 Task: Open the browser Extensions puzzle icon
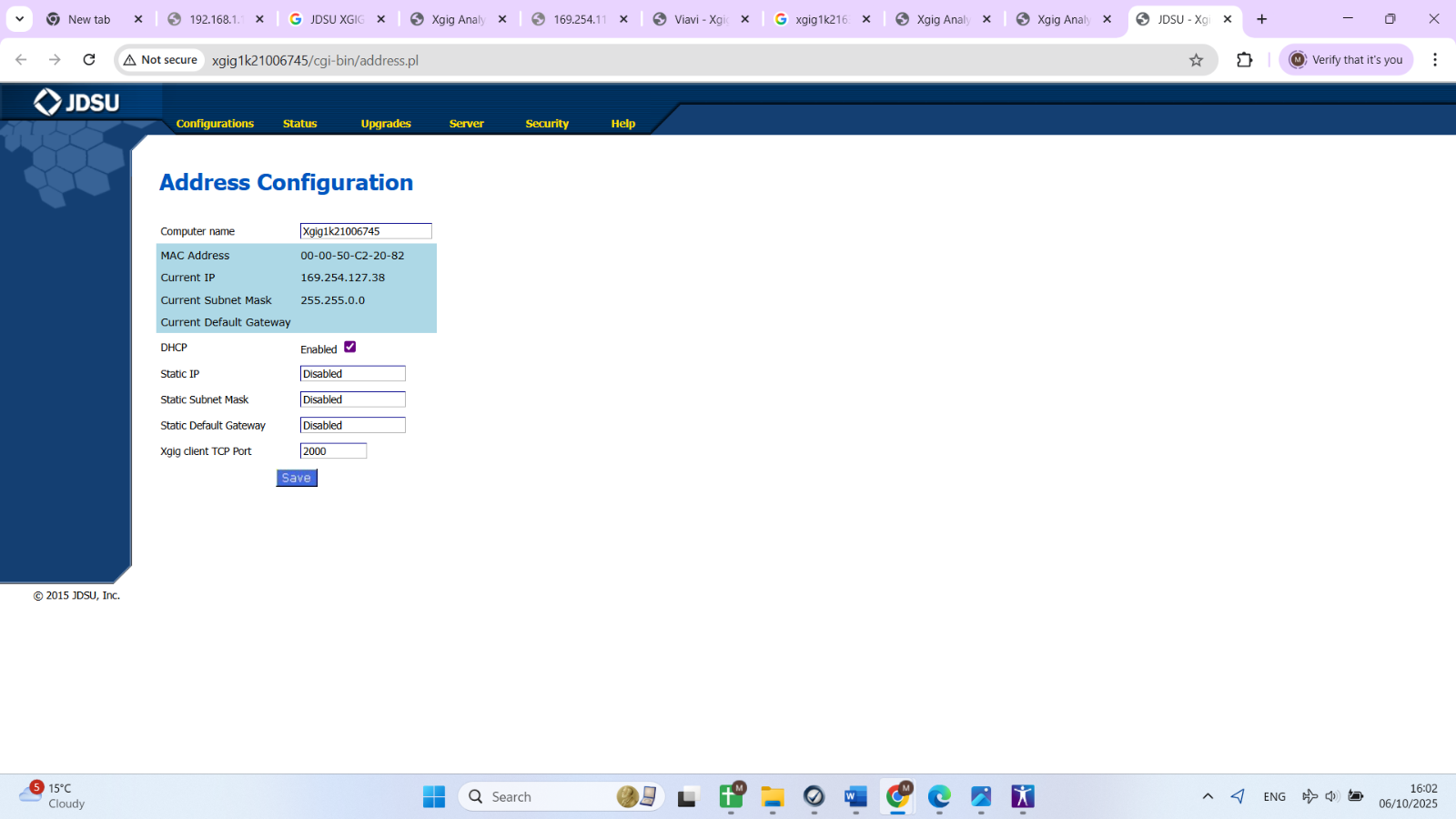point(1244,60)
